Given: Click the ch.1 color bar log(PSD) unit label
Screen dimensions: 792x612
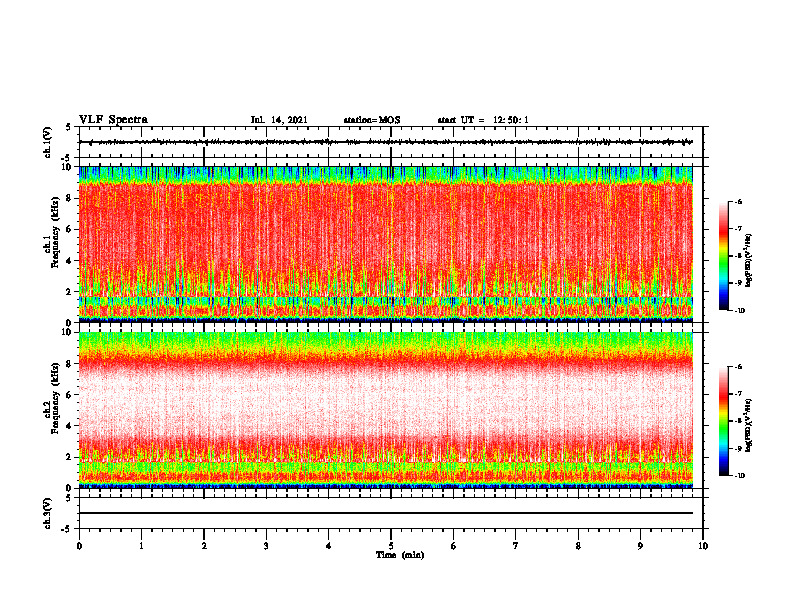Looking at the screenshot, I should pyautogui.click(x=749, y=261).
